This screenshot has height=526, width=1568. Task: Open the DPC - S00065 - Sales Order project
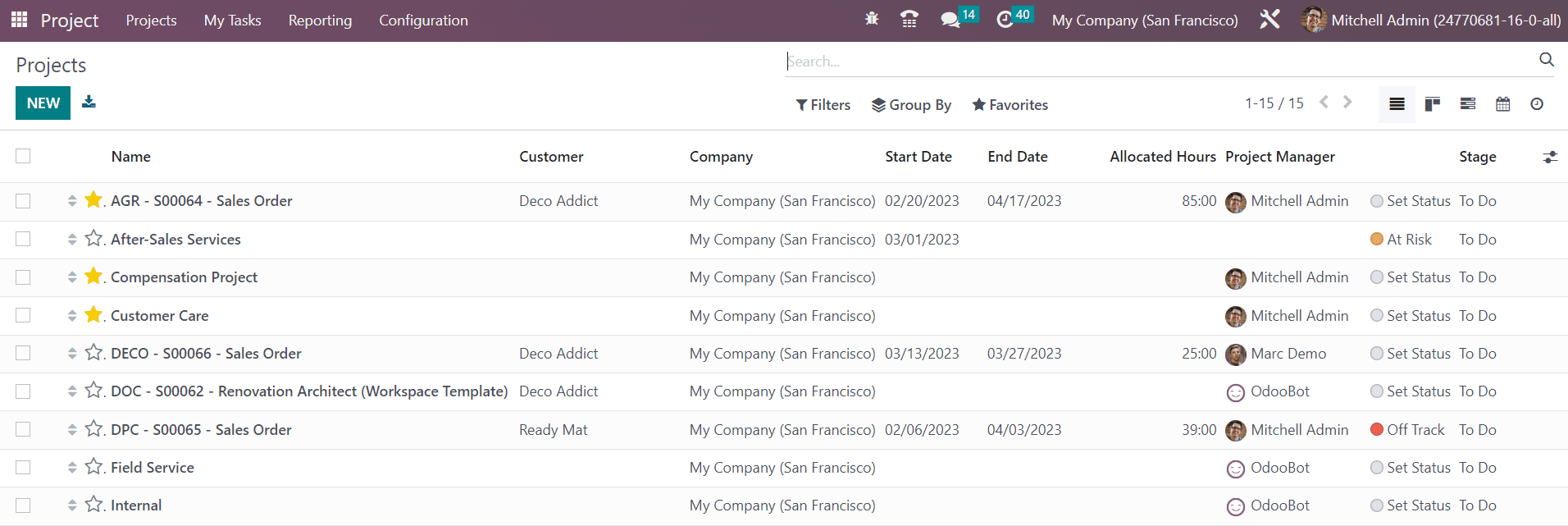click(201, 430)
